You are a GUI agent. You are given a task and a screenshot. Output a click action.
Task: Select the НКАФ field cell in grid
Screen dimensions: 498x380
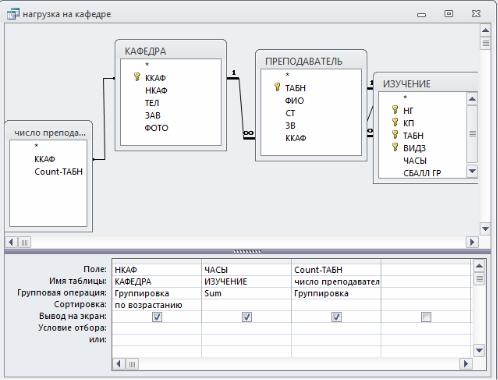tap(157, 269)
